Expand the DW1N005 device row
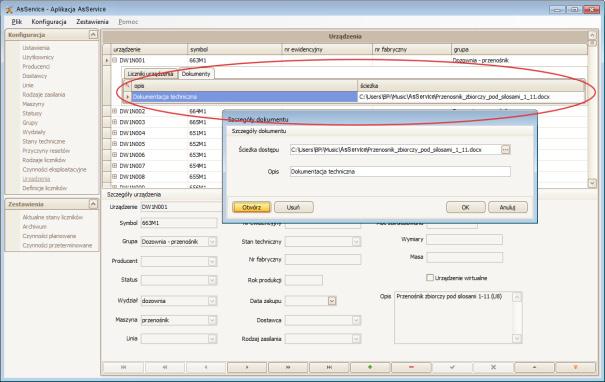The image size is (605, 382). (x=115, y=144)
